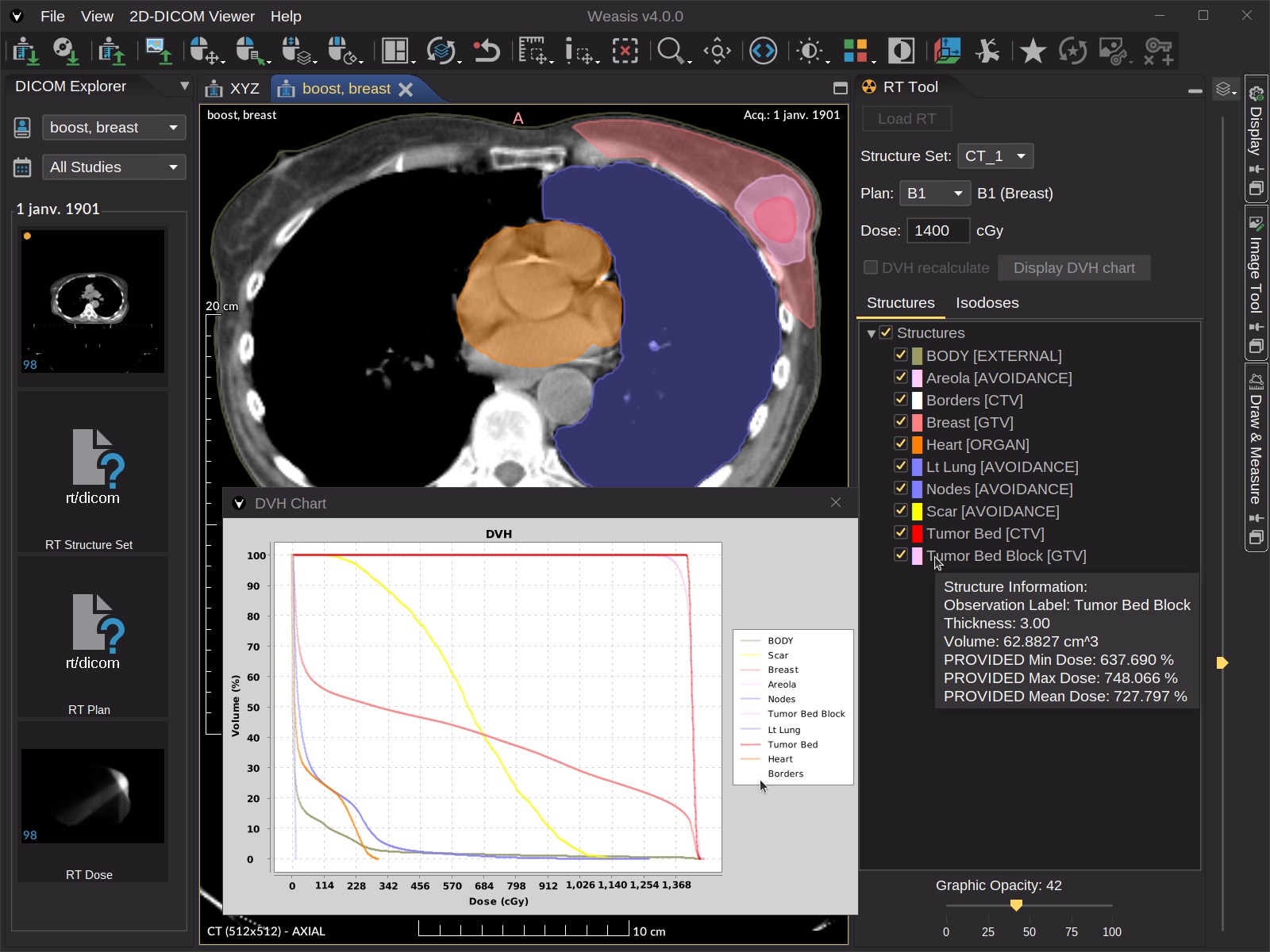Click the Display DVH chart button

click(x=1074, y=267)
